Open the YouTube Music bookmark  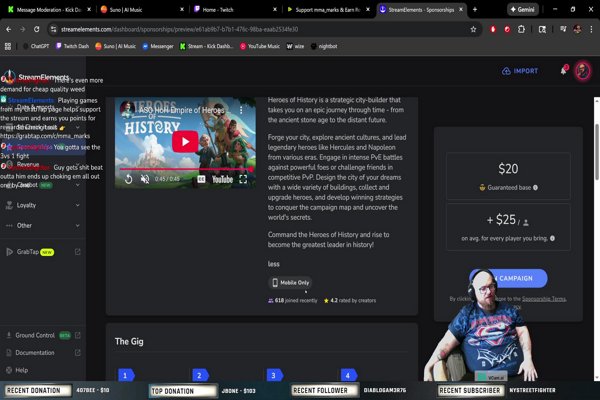point(260,46)
